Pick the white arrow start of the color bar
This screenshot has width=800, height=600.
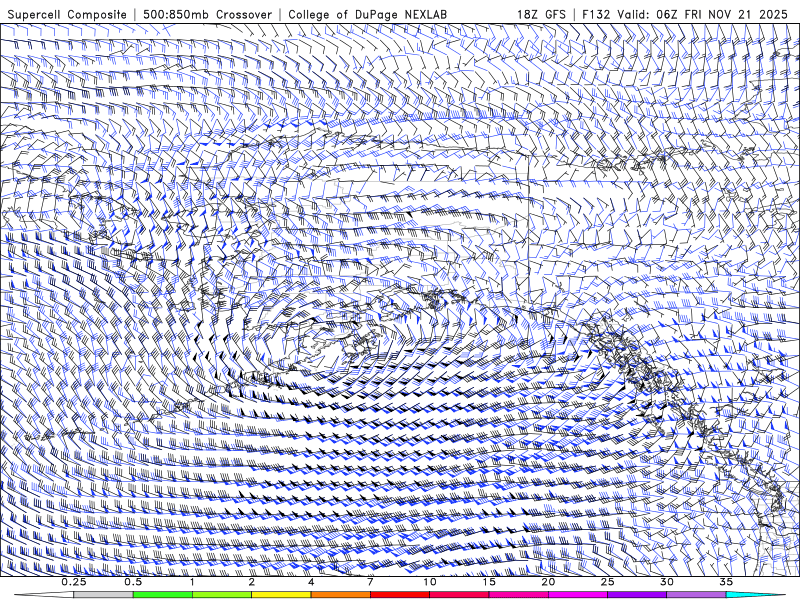pyautogui.click(x=44, y=595)
